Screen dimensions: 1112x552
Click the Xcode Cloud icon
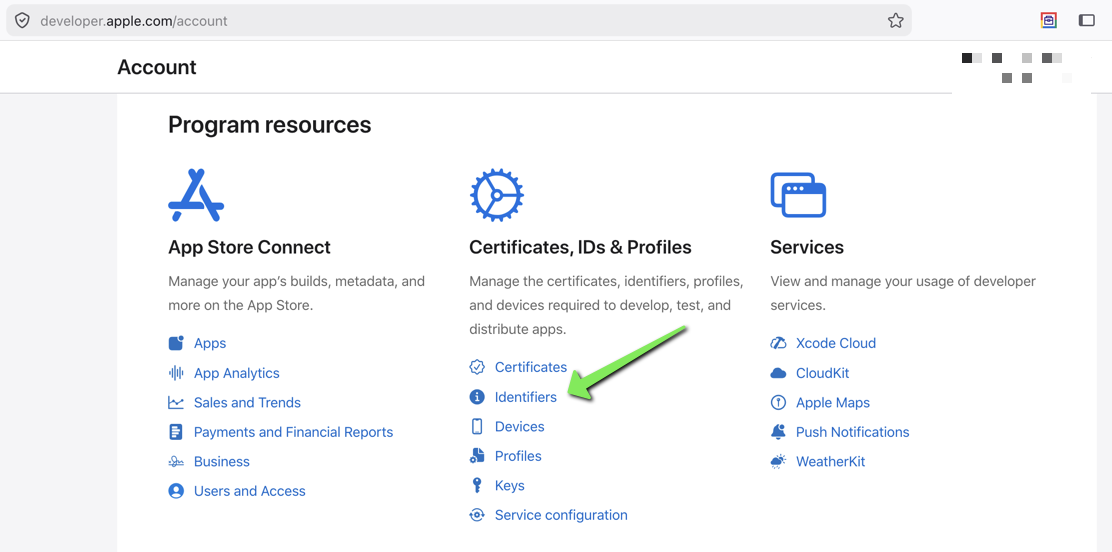click(x=779, y=343)
